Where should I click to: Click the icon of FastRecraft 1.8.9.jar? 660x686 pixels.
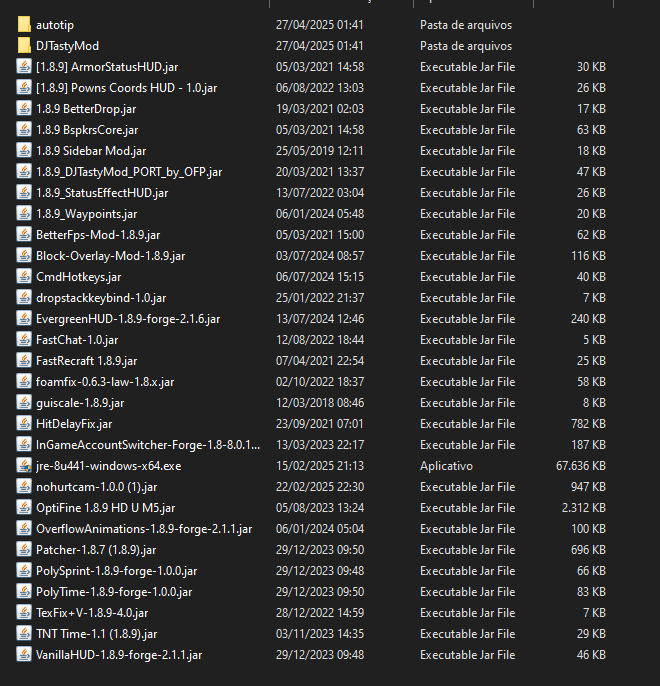click(24, 360)
